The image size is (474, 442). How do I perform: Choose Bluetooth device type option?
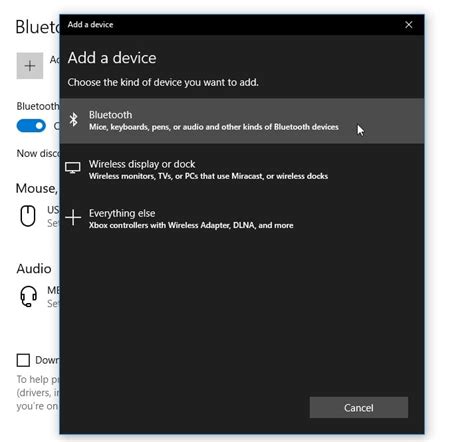click(x=242, y=121)
